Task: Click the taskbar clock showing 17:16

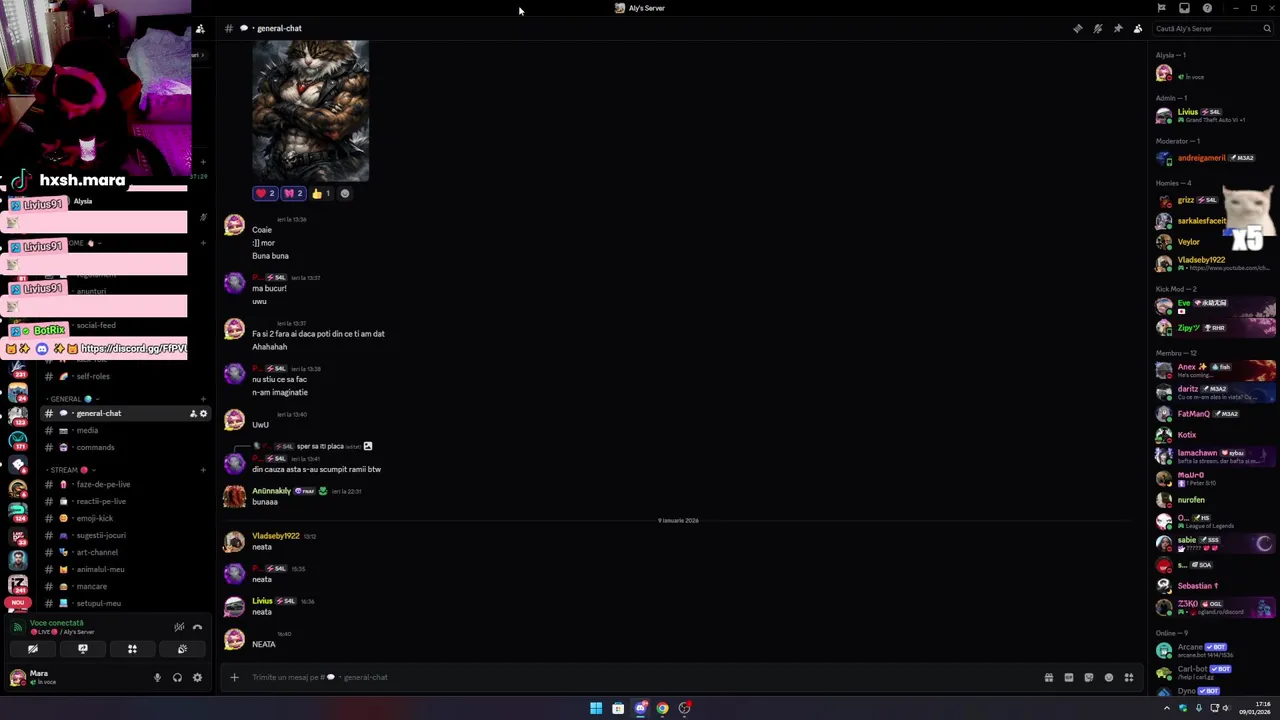Action: [x=1253, y=708]
